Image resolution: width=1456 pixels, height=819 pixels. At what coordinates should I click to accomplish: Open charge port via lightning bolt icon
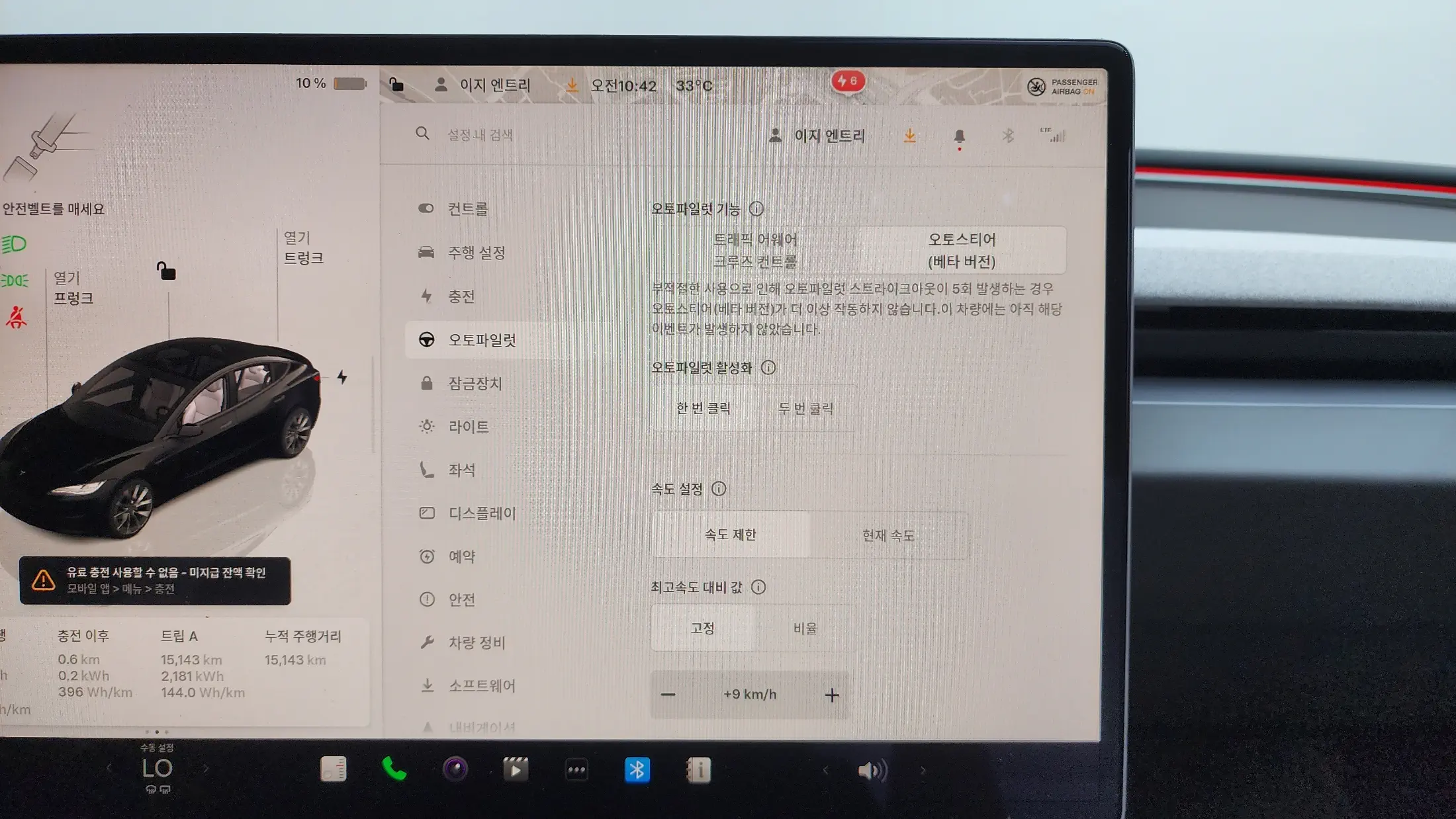click(x=341, y=377)
